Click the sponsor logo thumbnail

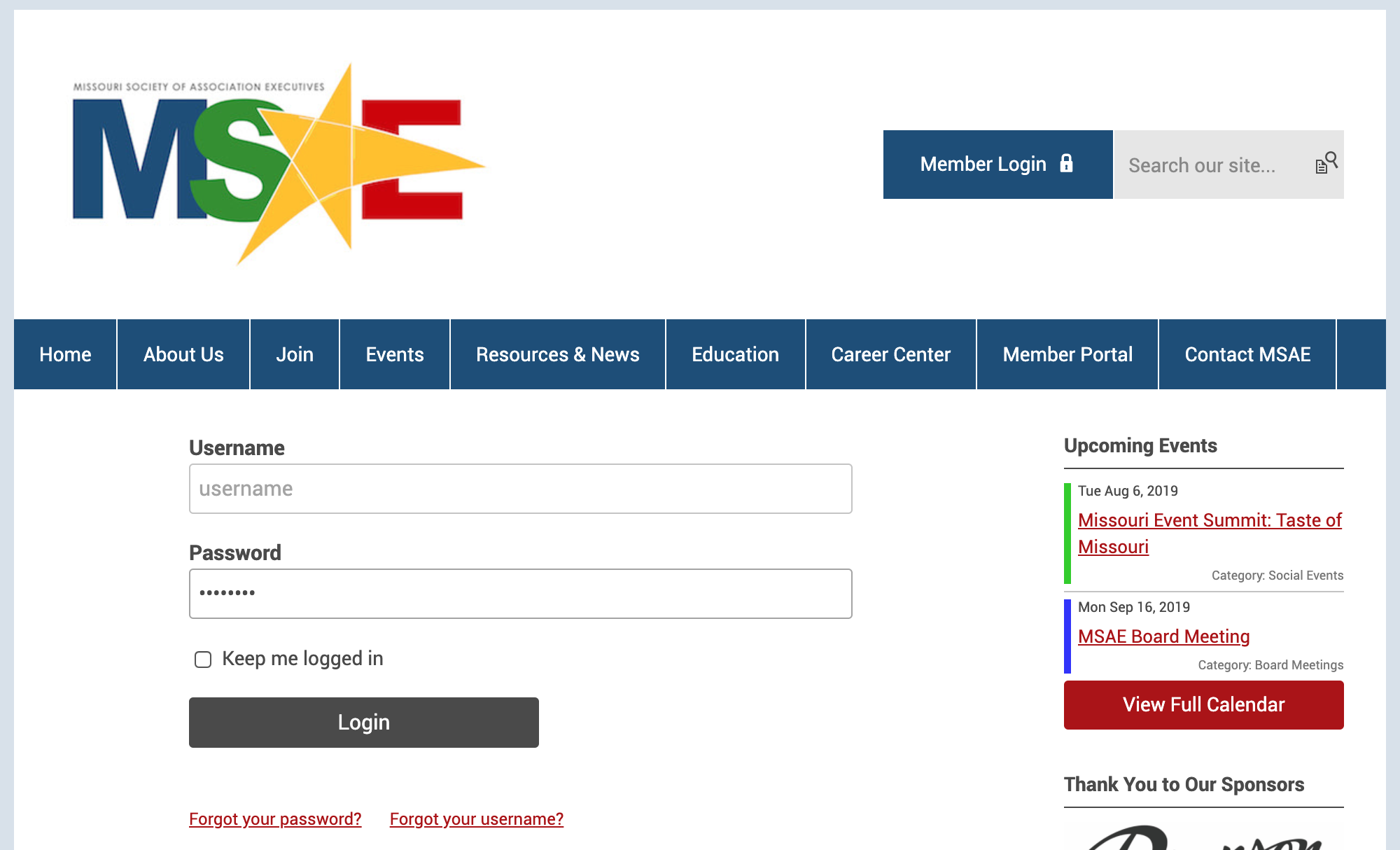1204,836
